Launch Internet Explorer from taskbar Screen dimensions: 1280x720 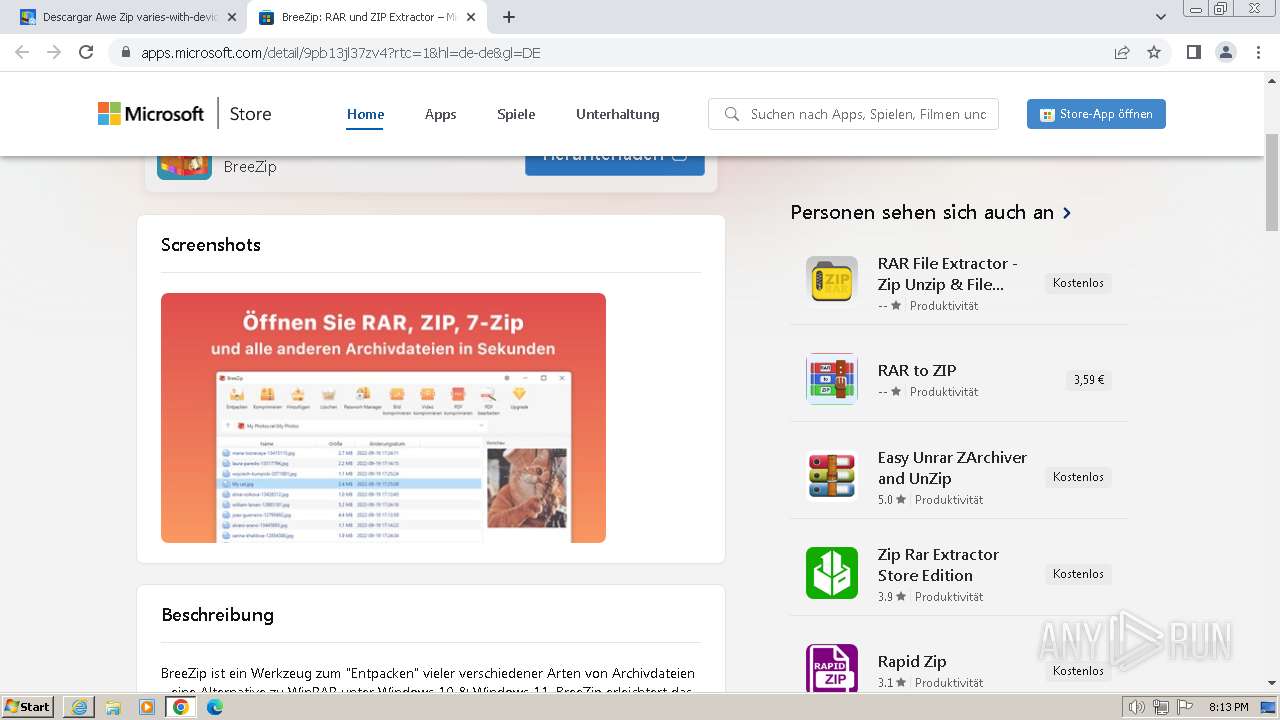(79, 707)
